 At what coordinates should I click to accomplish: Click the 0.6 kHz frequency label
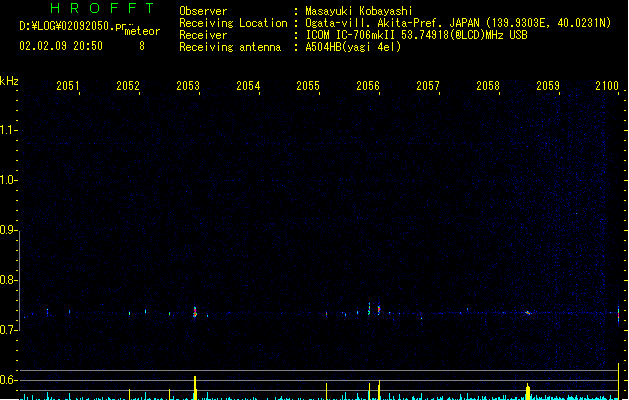coord(7,380)
